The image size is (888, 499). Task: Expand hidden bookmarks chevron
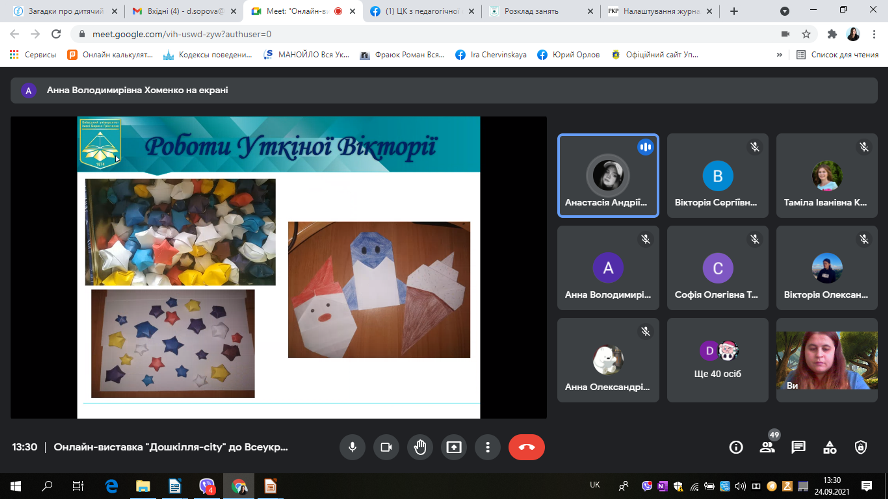pyautogui.click(x=779, y=55)
